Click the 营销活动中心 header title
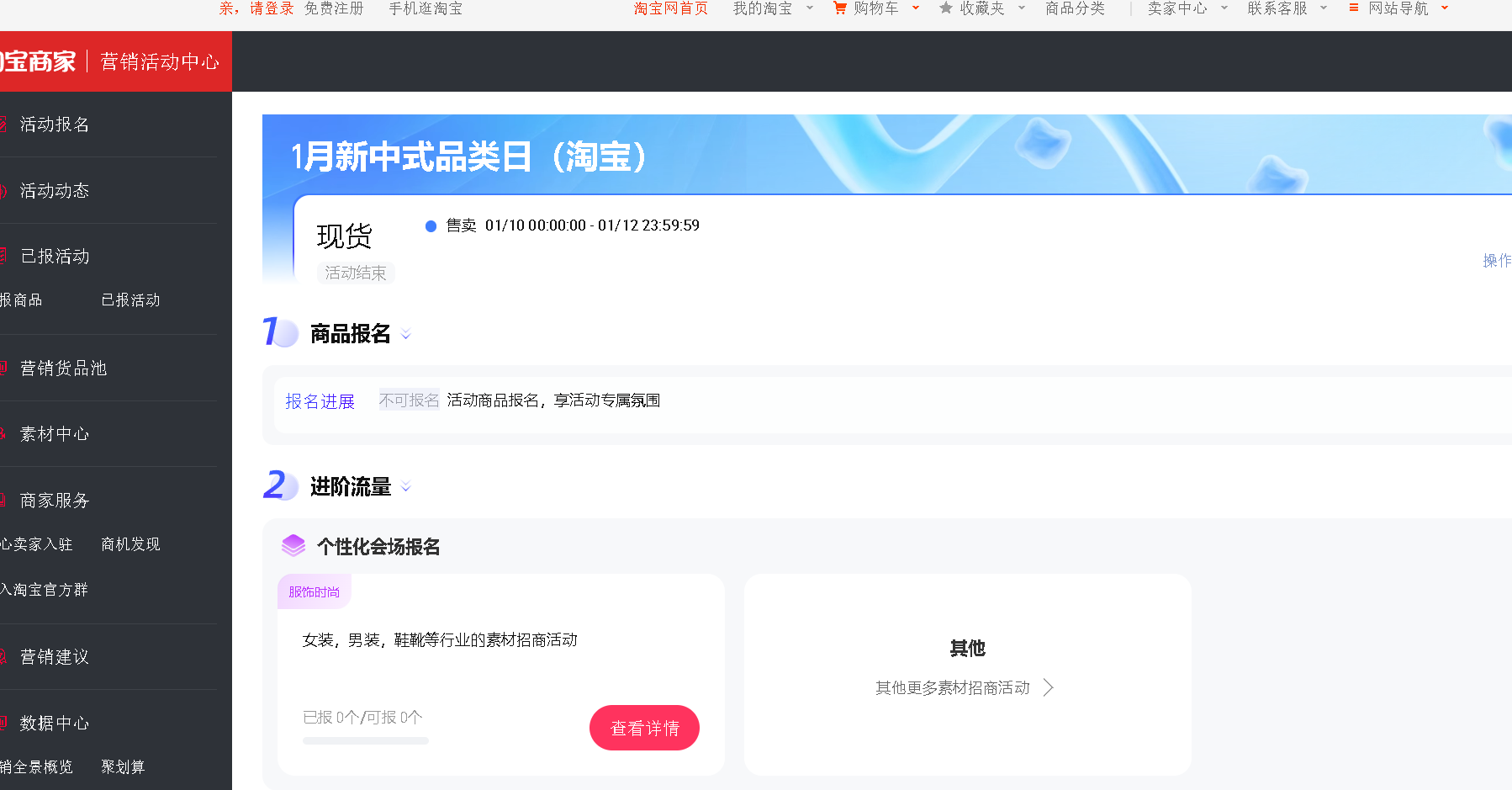This screenshot has height=790, width=1512. (160, 61)
